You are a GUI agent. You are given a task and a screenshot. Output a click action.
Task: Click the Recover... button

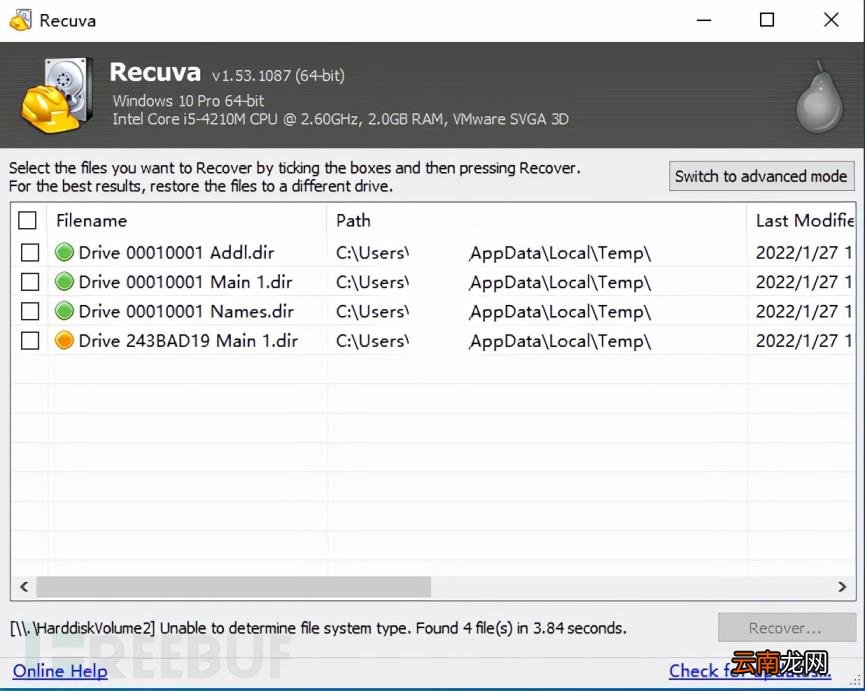[787, 628]
